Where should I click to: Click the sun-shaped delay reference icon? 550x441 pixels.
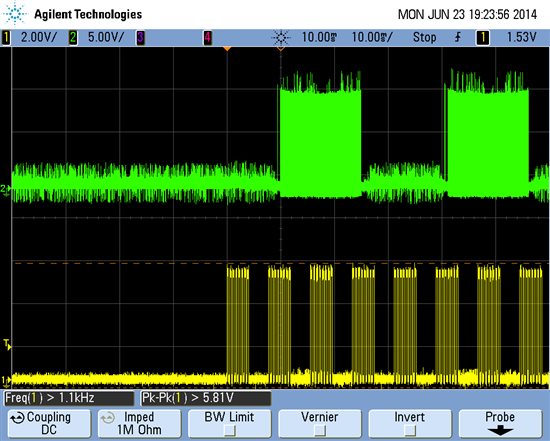pos(281,38)
